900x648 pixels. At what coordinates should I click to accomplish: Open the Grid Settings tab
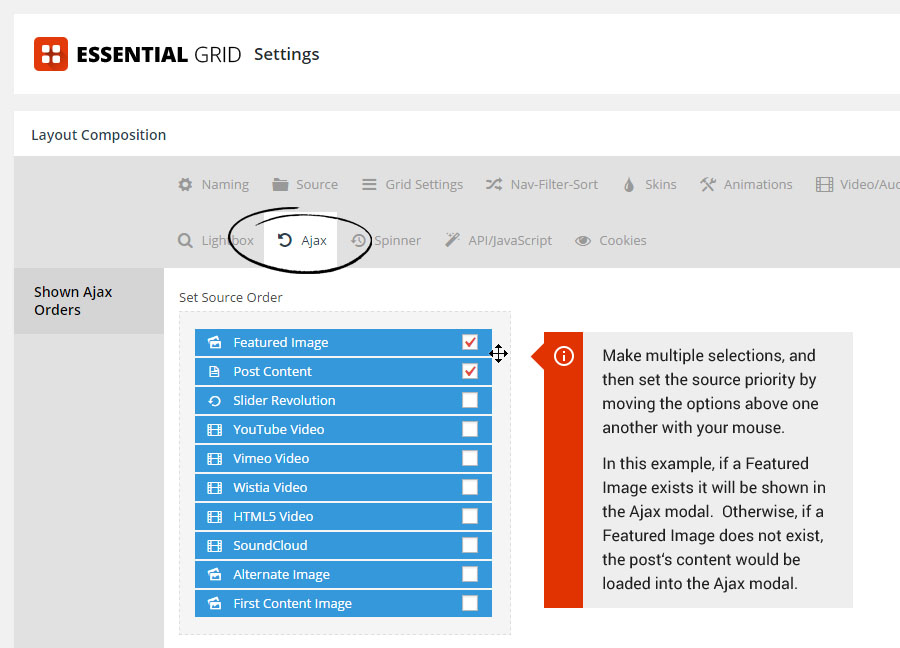click(x=412, y=184)
